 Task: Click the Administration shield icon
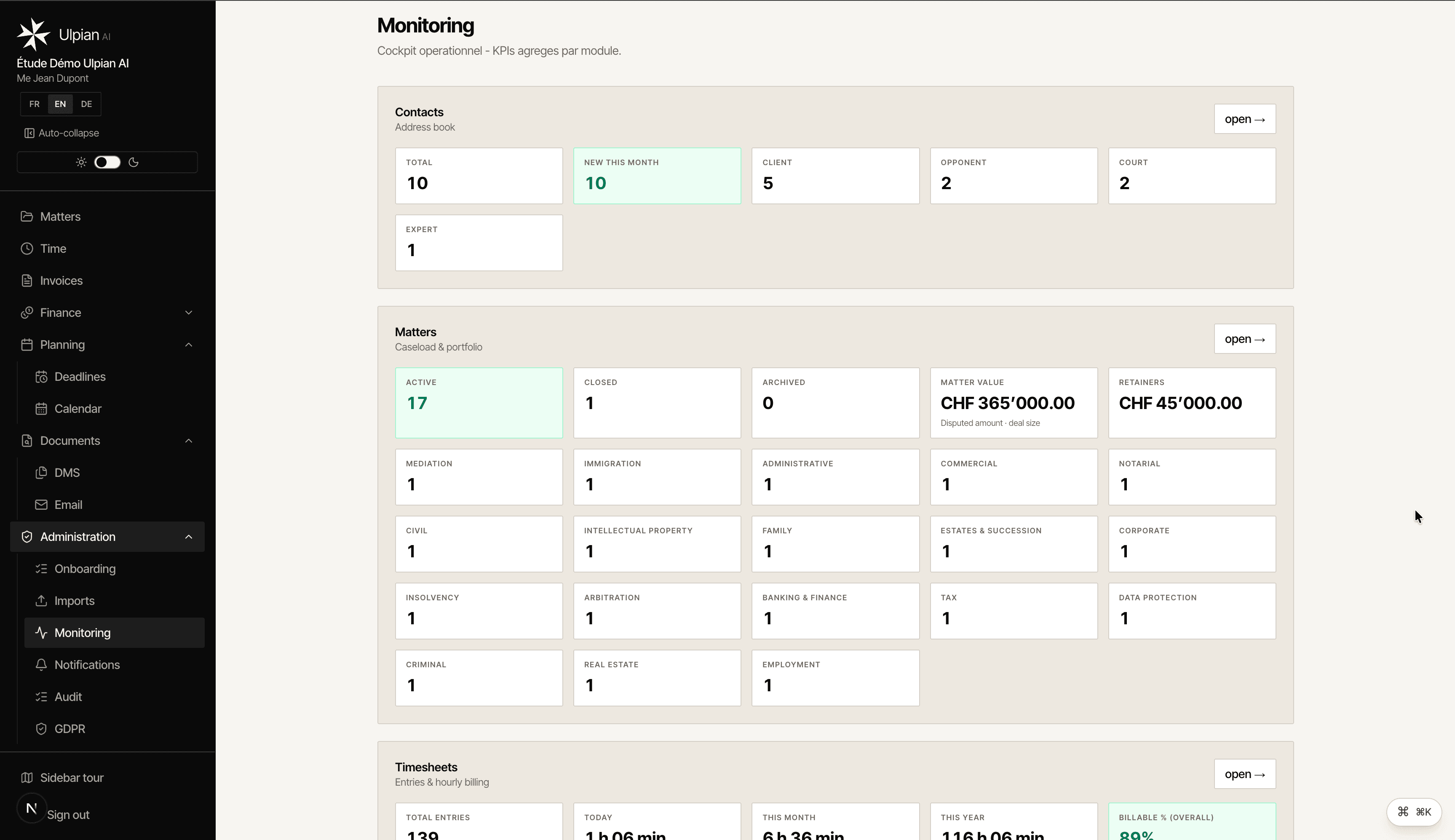(x=27, y=537)
